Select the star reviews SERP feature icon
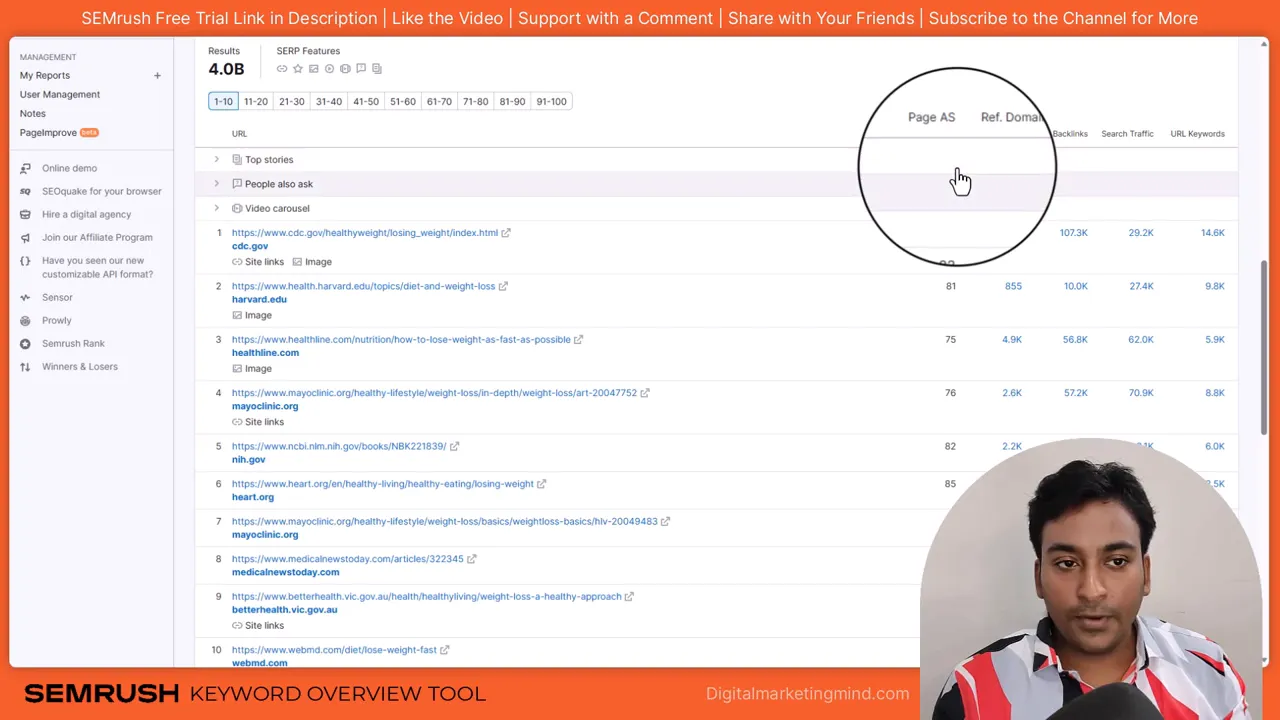This screenshot has width=1280, height=720. click(297, 68)
